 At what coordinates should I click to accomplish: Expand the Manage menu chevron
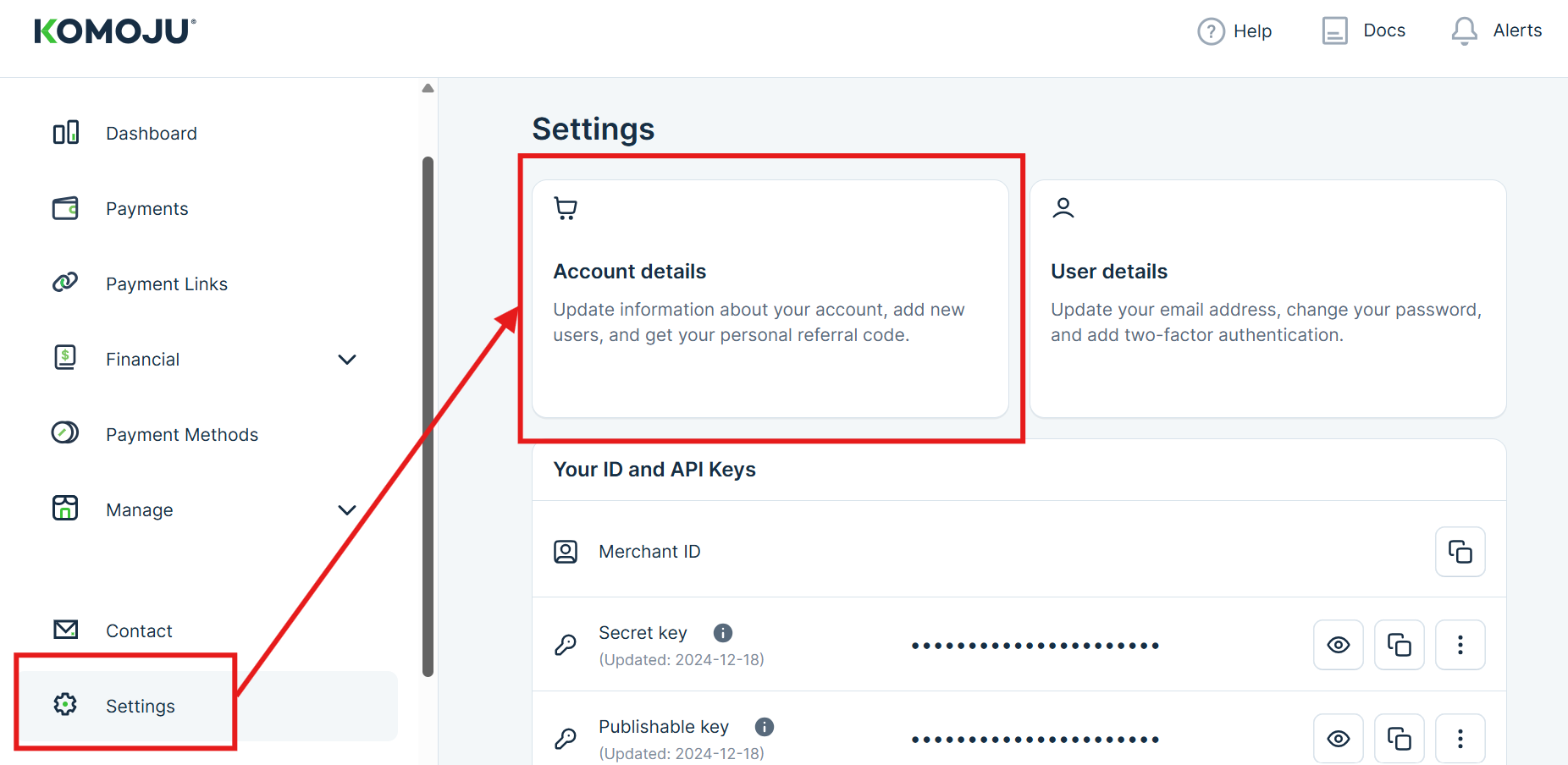tap(347, 510)
